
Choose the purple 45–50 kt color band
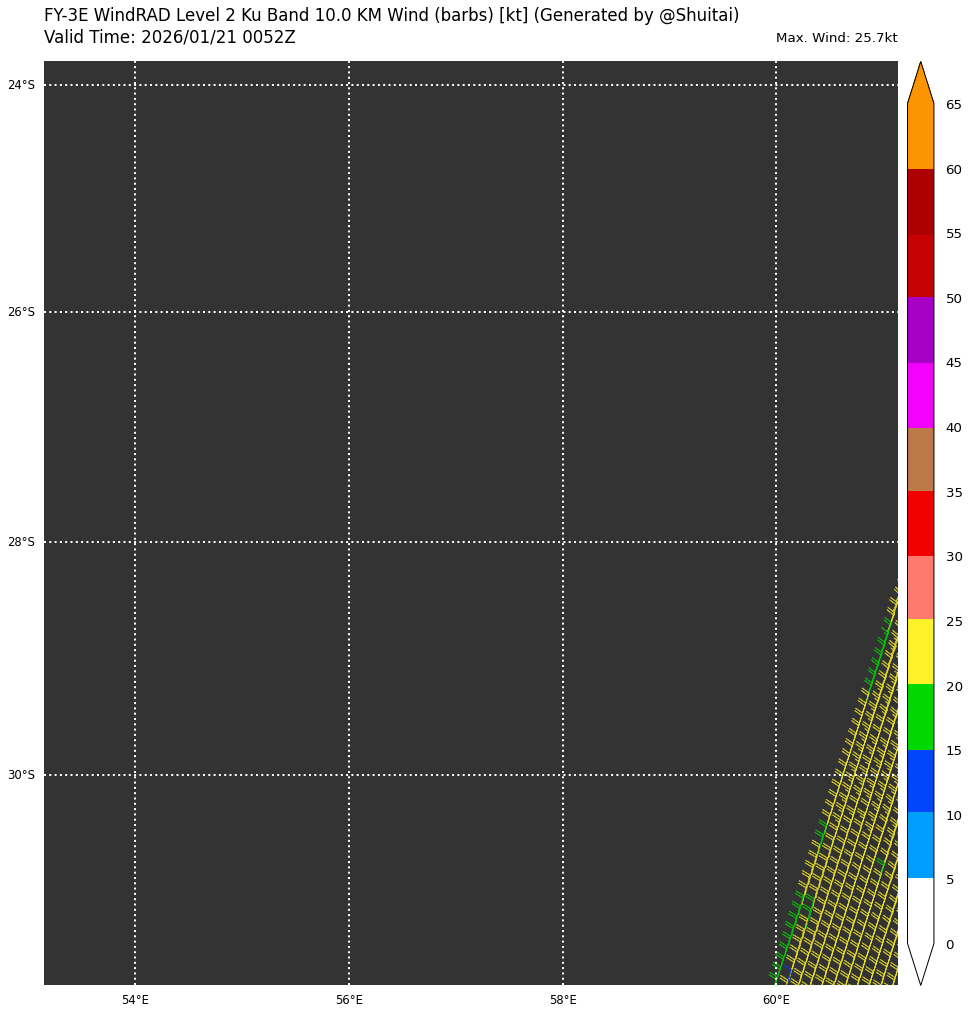pos(920,330)
